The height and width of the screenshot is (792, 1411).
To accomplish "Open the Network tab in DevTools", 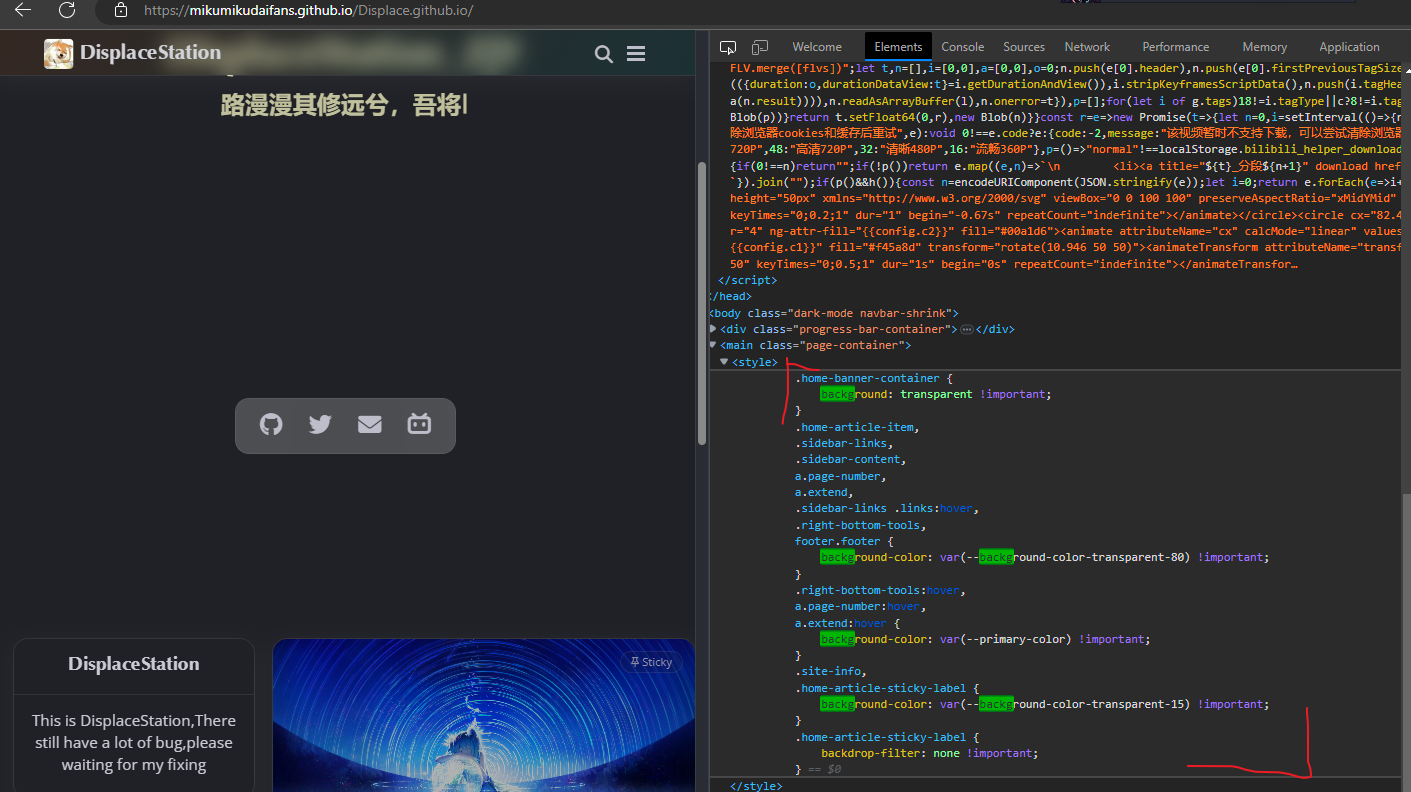I will pos(1087,47).
